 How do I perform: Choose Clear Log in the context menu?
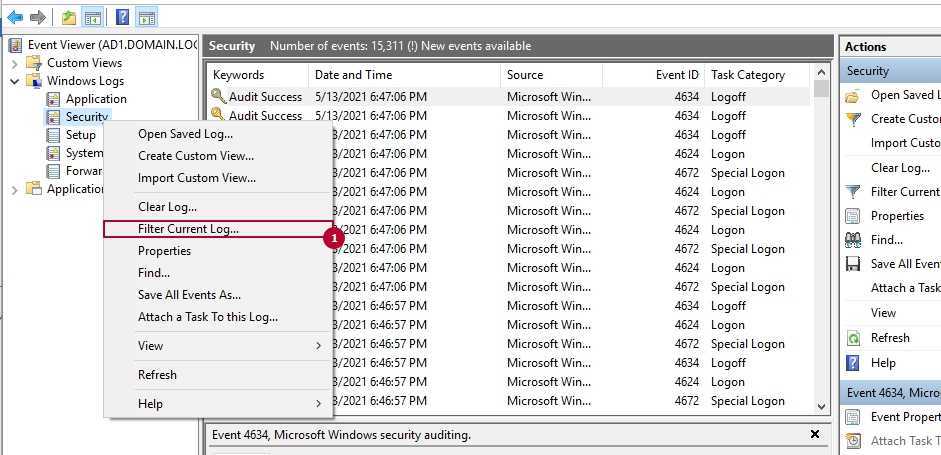pyautogui.click(x=167, y=207)
